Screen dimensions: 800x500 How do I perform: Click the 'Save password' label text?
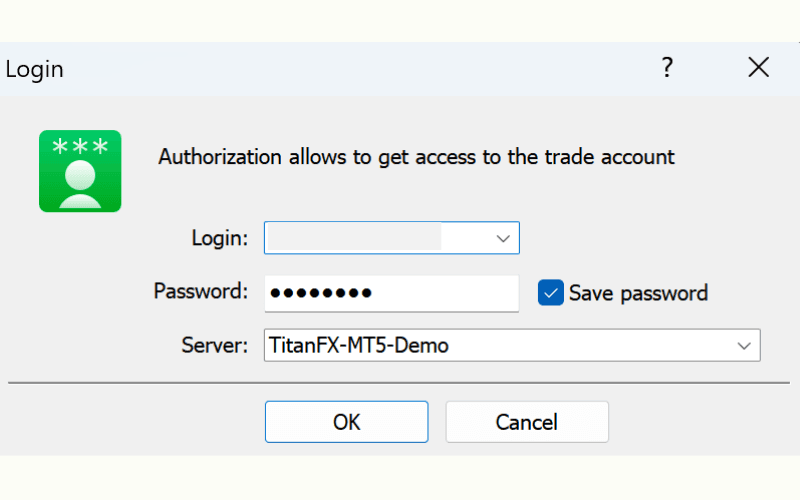tap(638, 293)
